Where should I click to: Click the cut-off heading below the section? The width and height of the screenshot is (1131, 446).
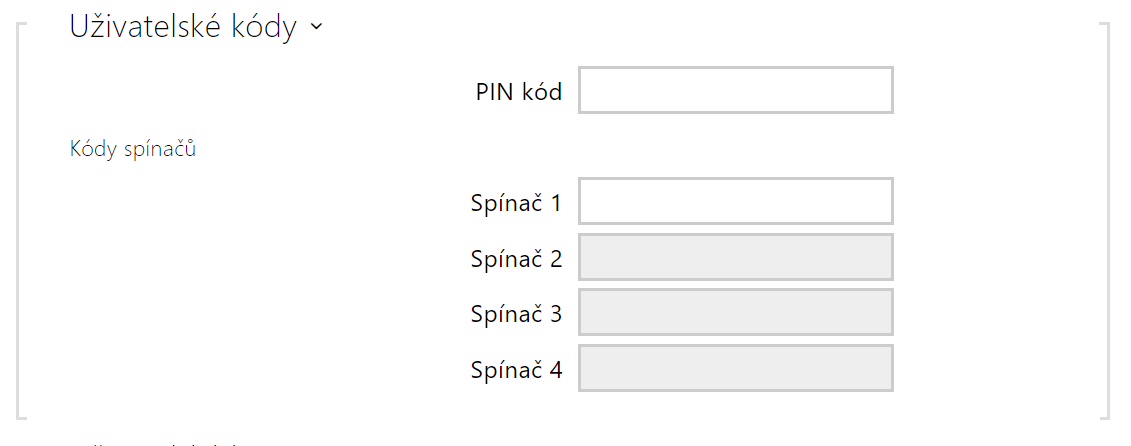point(160,442)
